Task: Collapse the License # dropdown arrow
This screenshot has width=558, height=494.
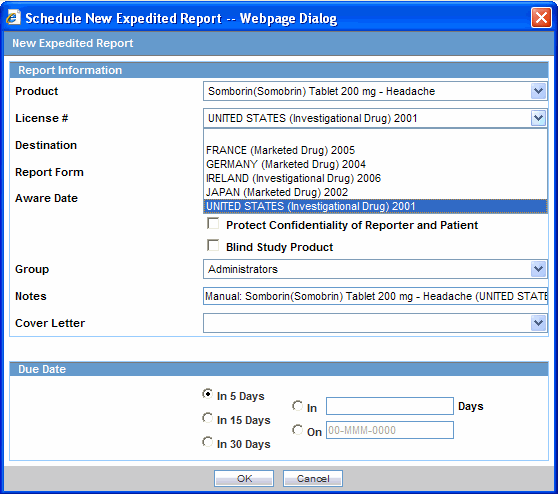Action: (x=538, y=118)
